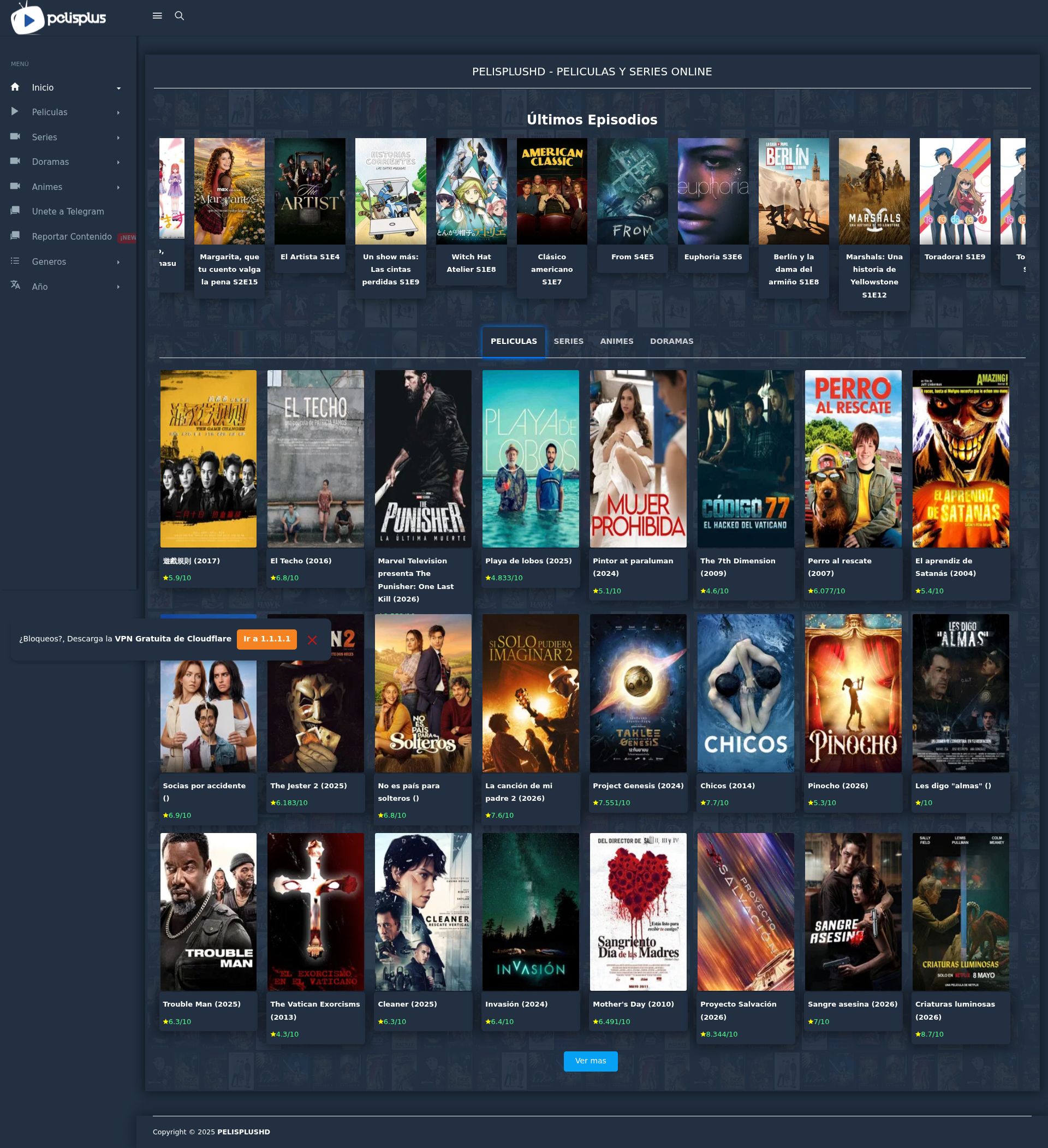Screen dimensions: 1048x1148
Task: Open El Techo (2016) movie poster
Action: (315, 459)
